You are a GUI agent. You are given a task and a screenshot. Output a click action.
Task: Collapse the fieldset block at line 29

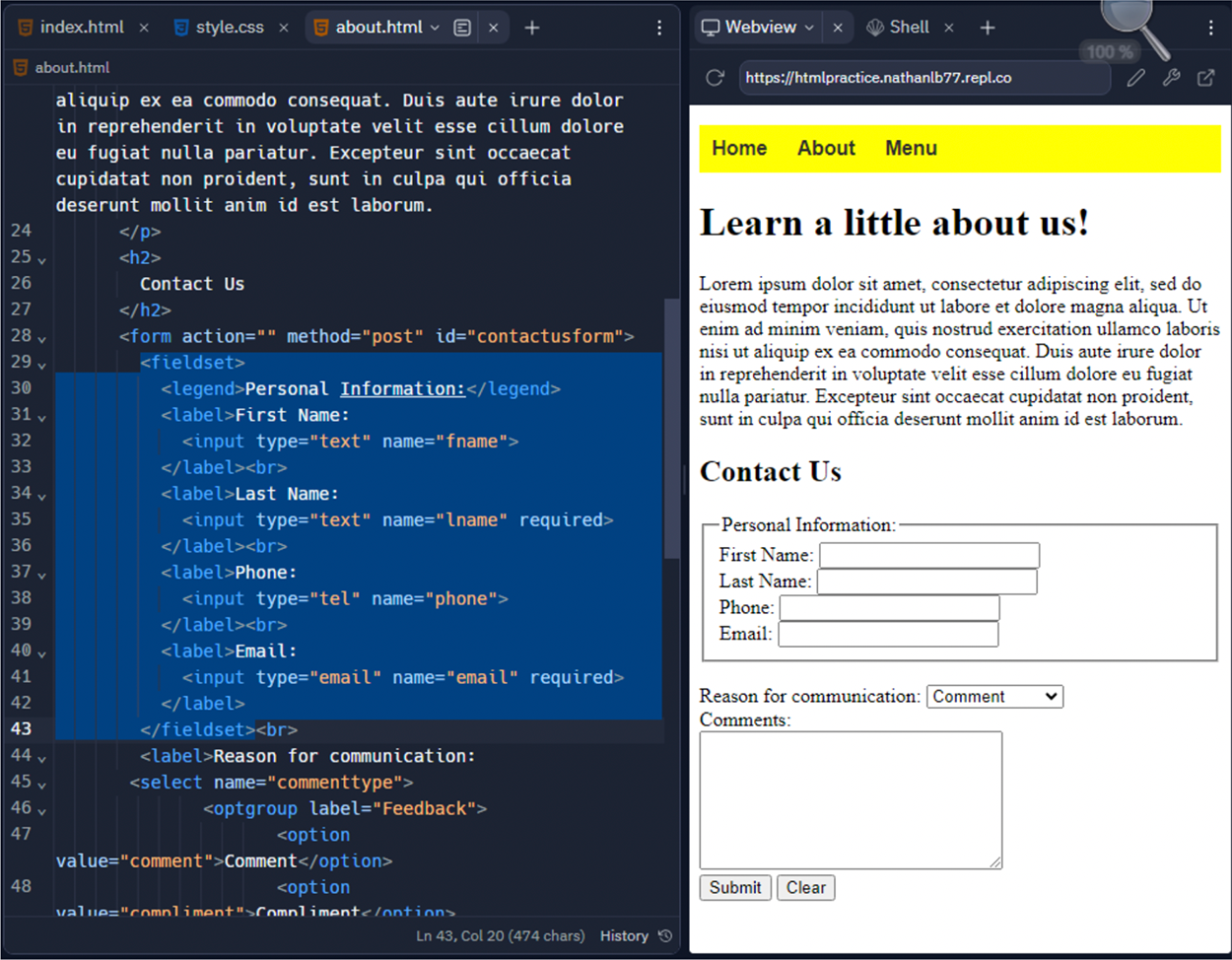pyautogui.click(x=41, y=365)
